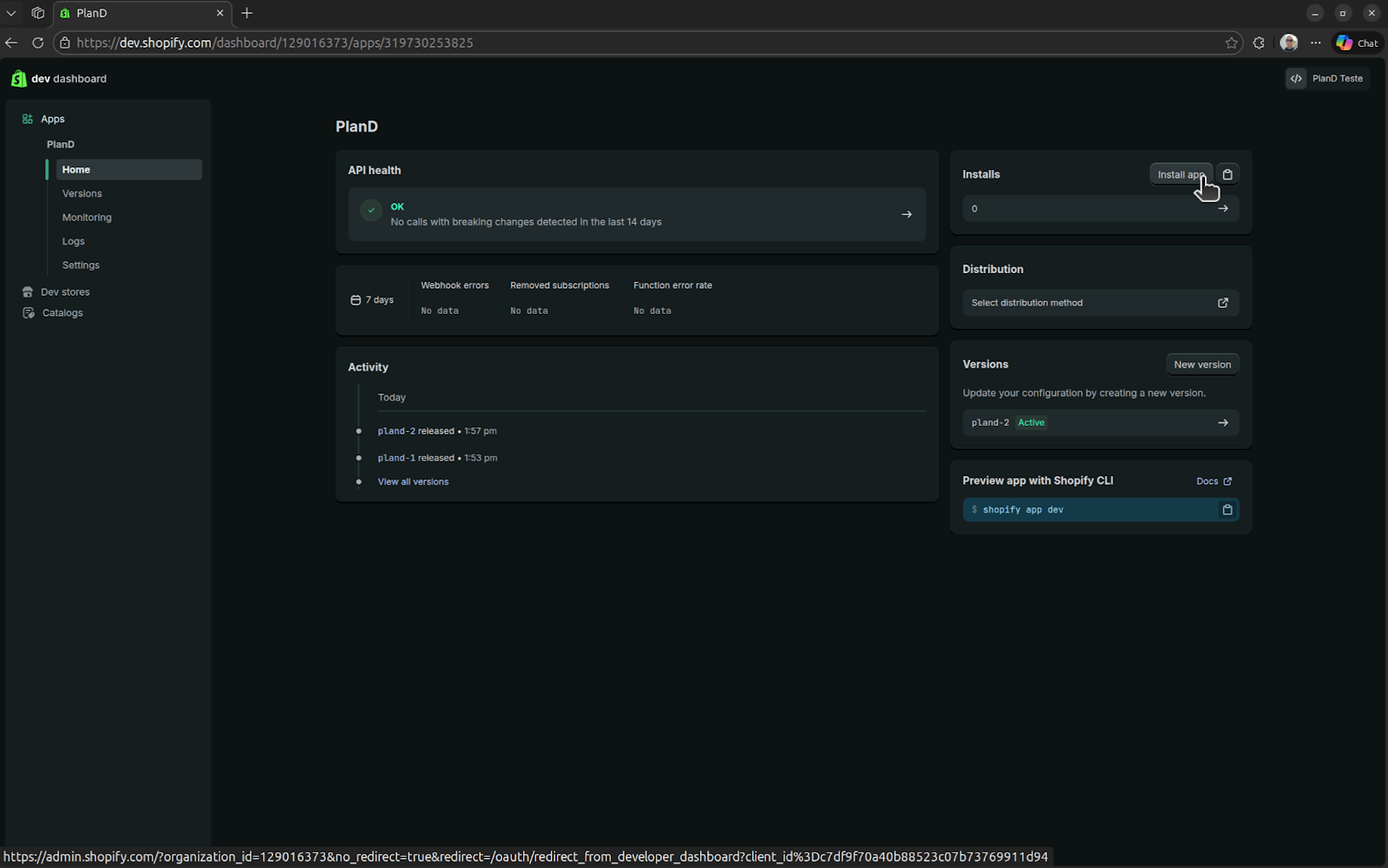Open a new browser tab
This screenshot has width=1388, height=868.
[247, 13]
